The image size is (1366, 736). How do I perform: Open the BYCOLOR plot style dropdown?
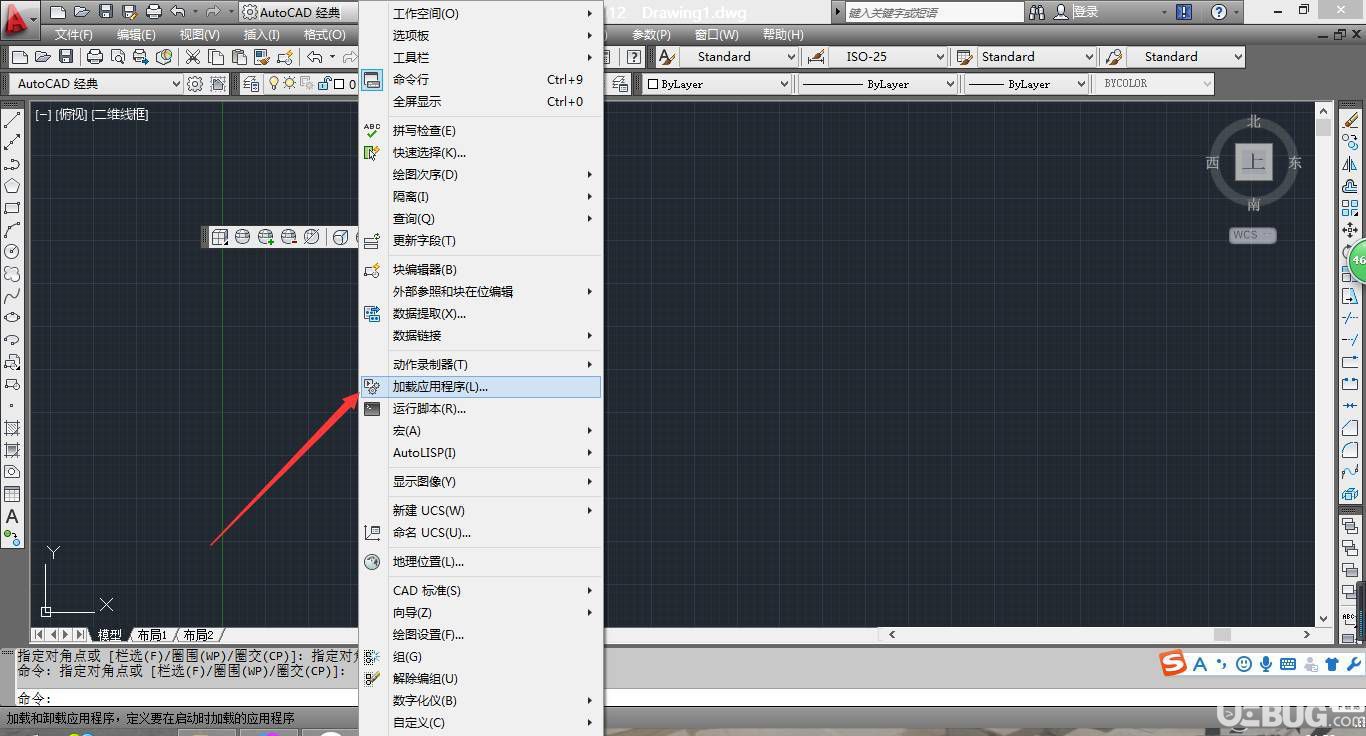coord(1155,84)
